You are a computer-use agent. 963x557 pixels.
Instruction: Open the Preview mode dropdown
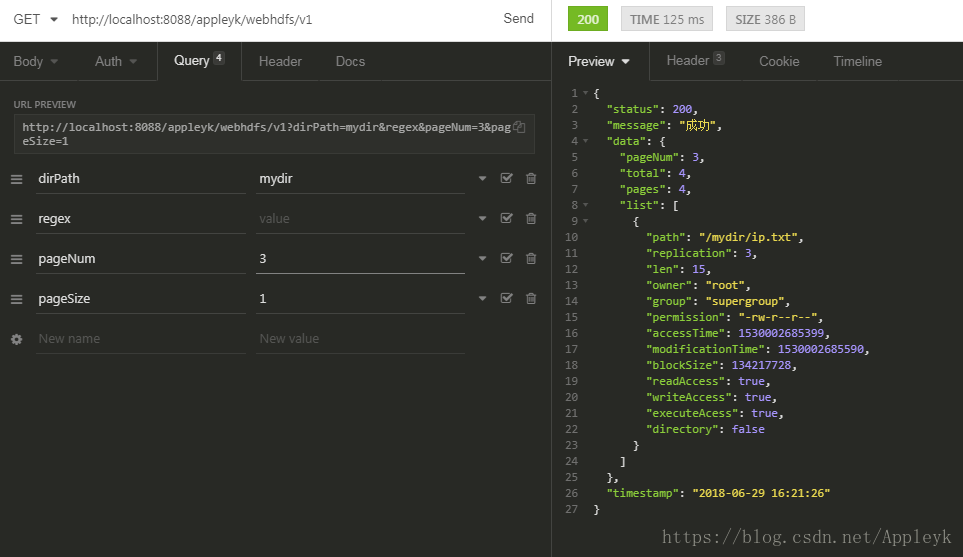point(599,61)
